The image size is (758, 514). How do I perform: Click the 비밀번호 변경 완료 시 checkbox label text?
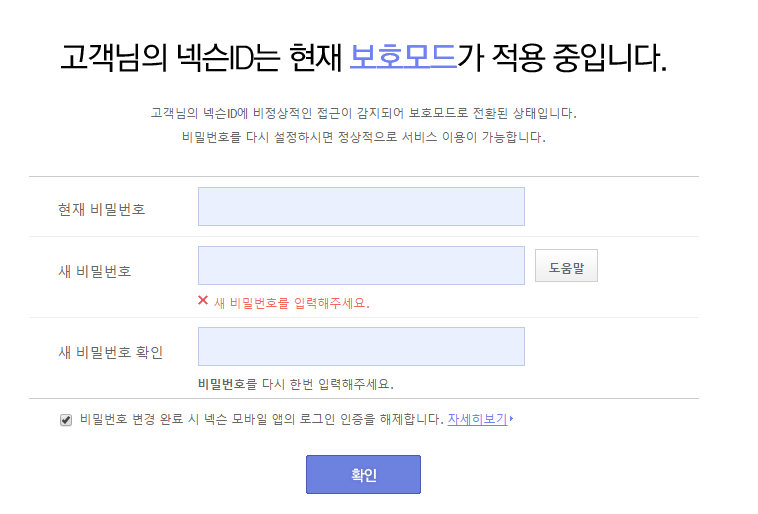click(260, 419)
